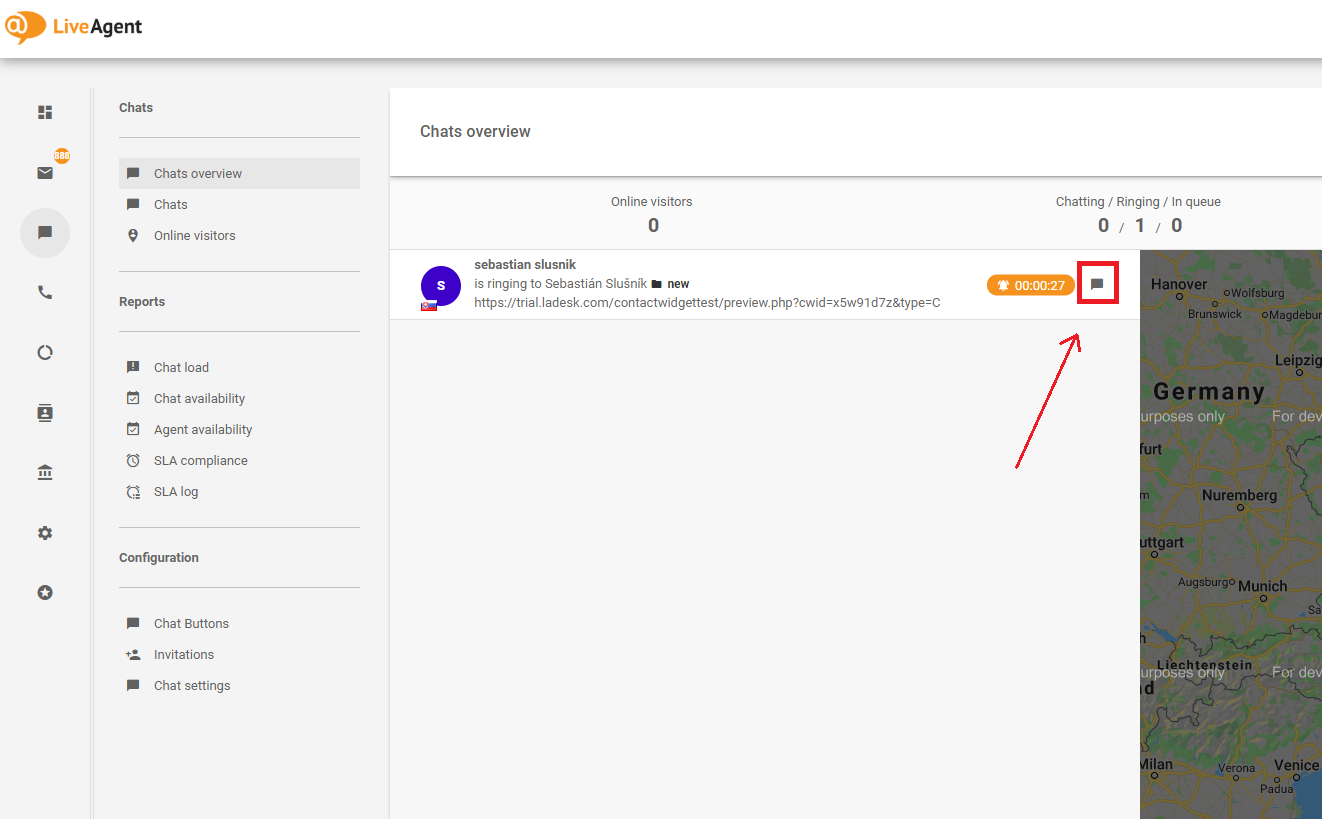The image size is (1322, 819).
Task: Go to Online visitors
Action: (x=195, y=236)
